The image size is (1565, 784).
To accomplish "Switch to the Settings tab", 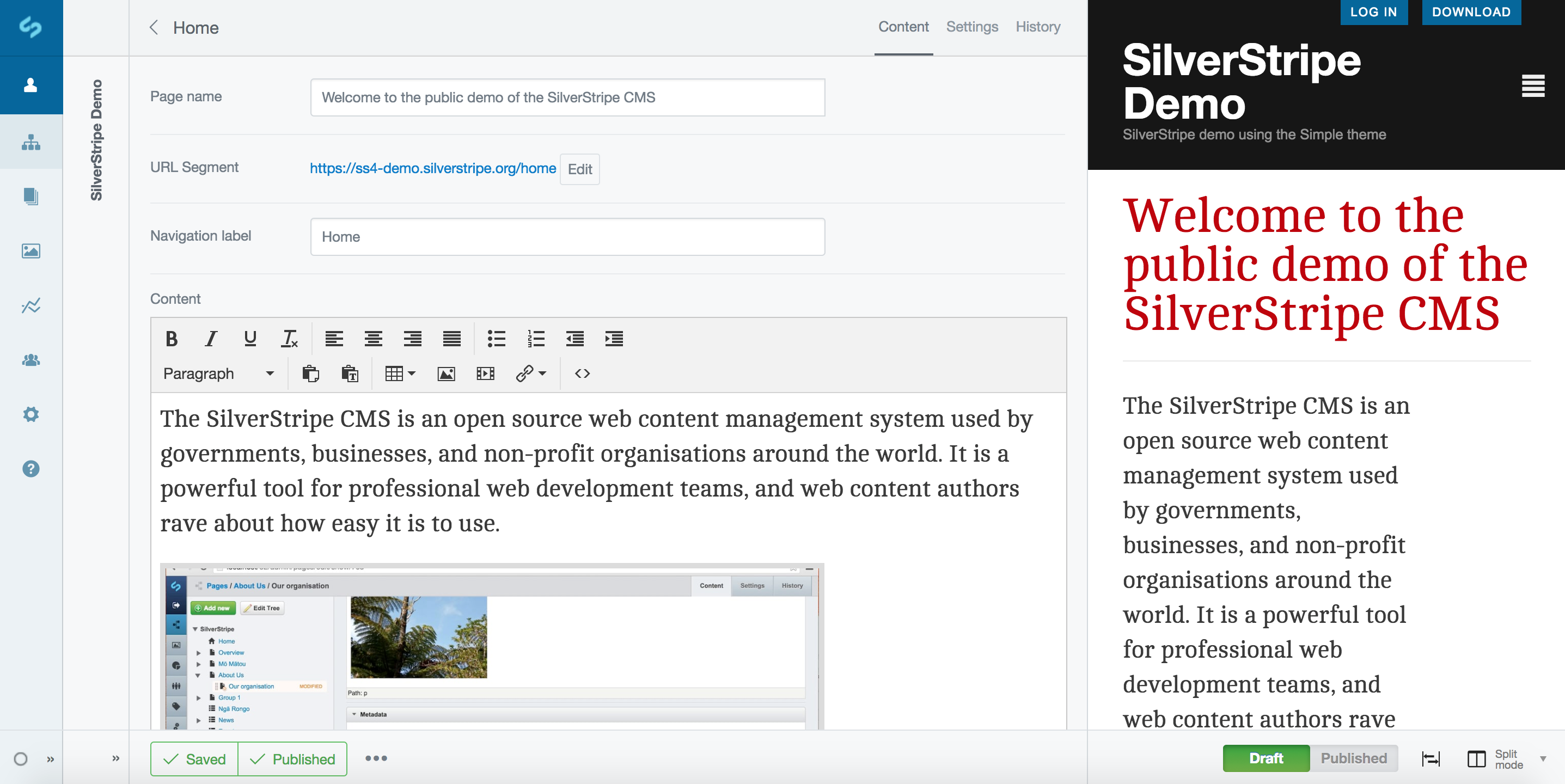I will [x=971, y=27].
